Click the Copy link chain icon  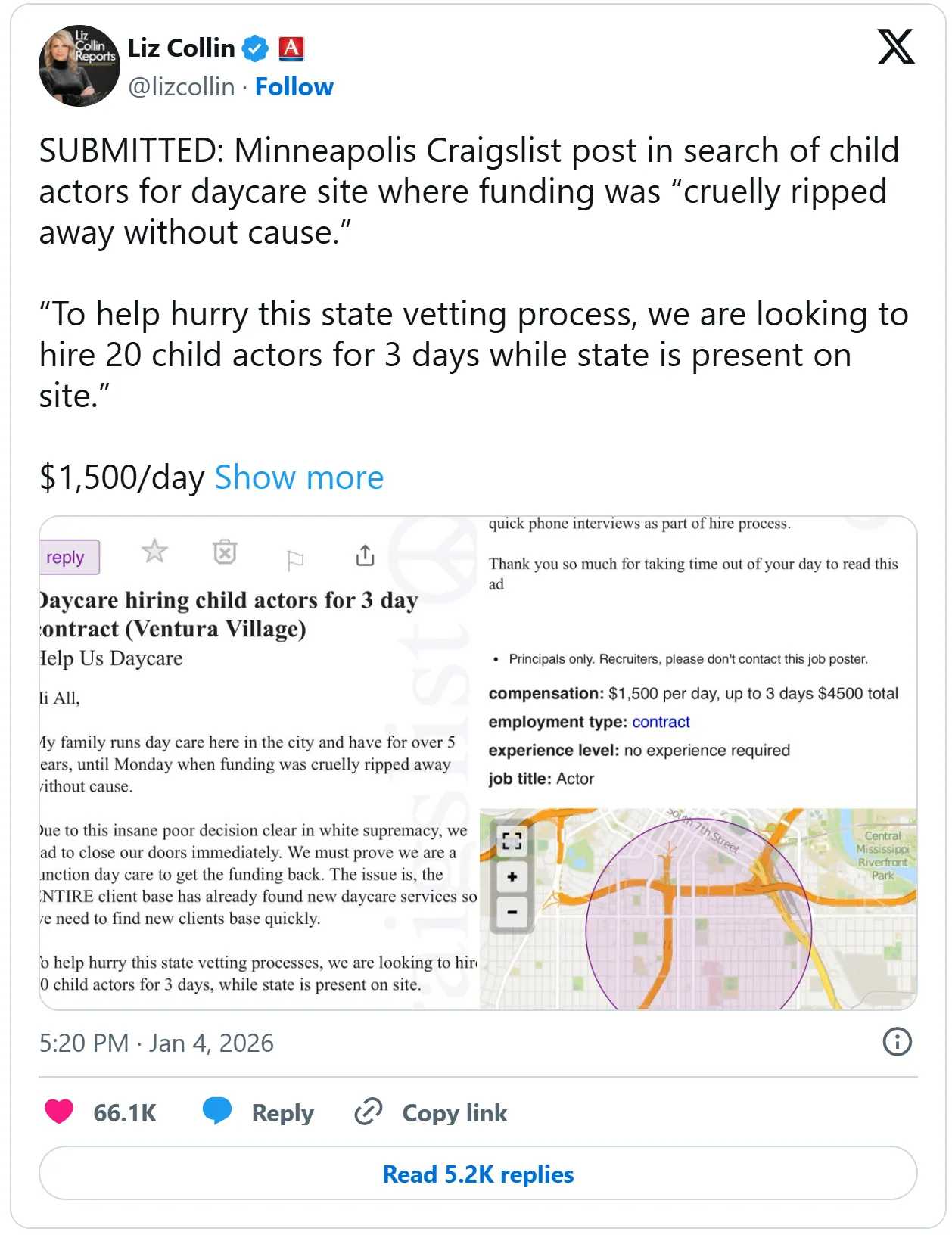tap(369, 1112)
